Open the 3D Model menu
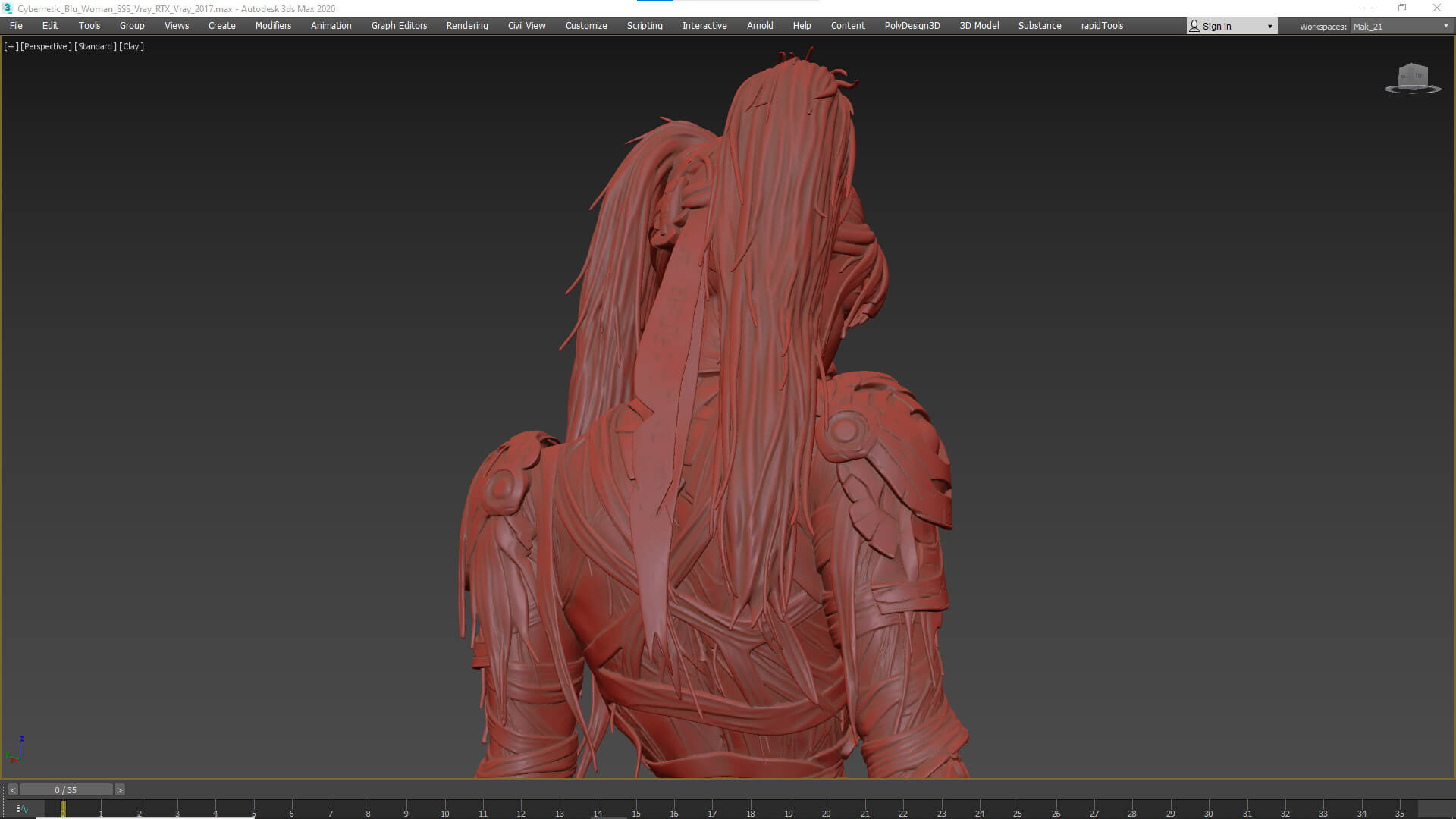The height and width of the screenshot is (819, 1456). [x=979, y=26]
